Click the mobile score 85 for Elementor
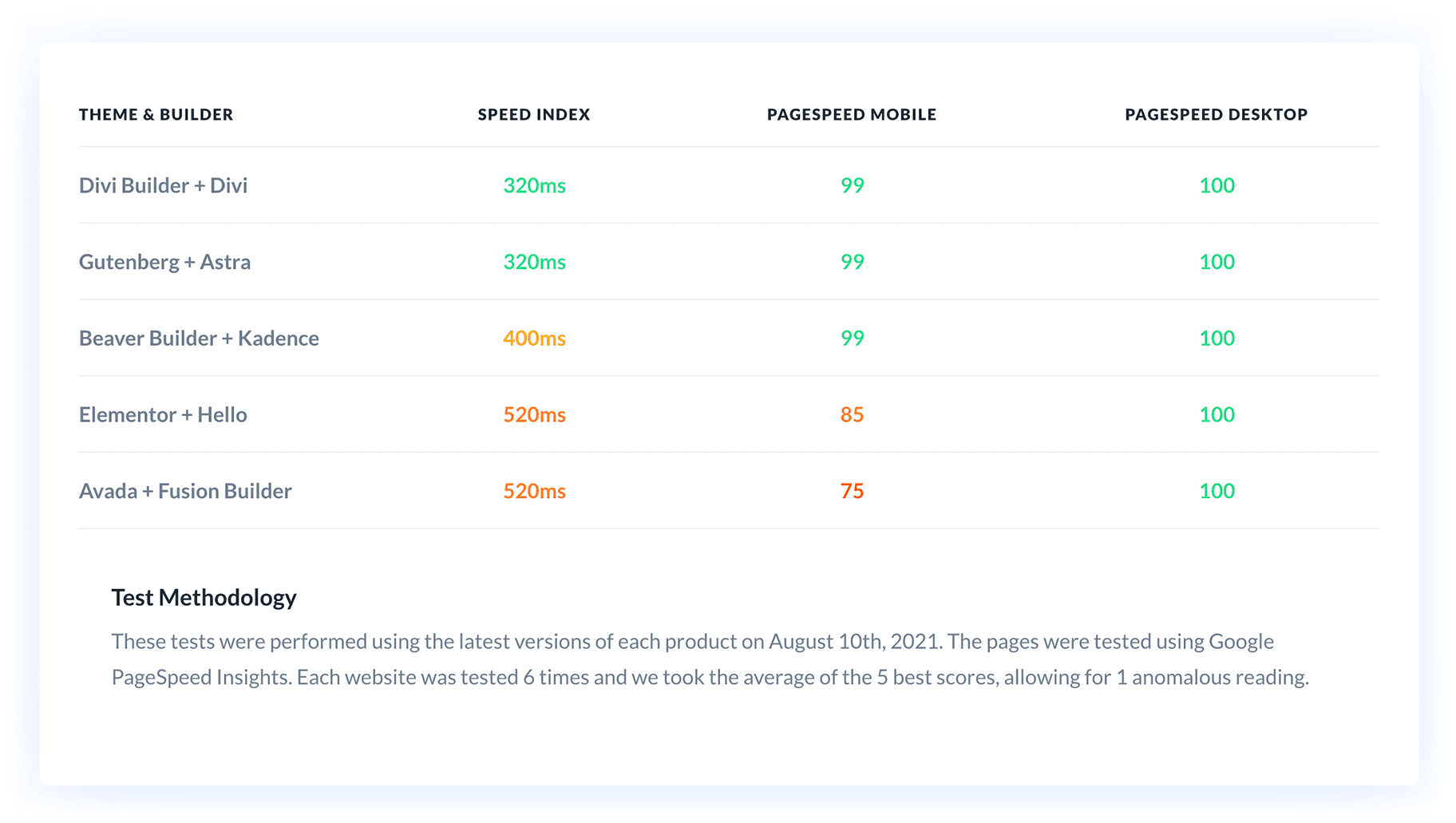Viewport: 1456px width, 823px height. click(852, 415)
